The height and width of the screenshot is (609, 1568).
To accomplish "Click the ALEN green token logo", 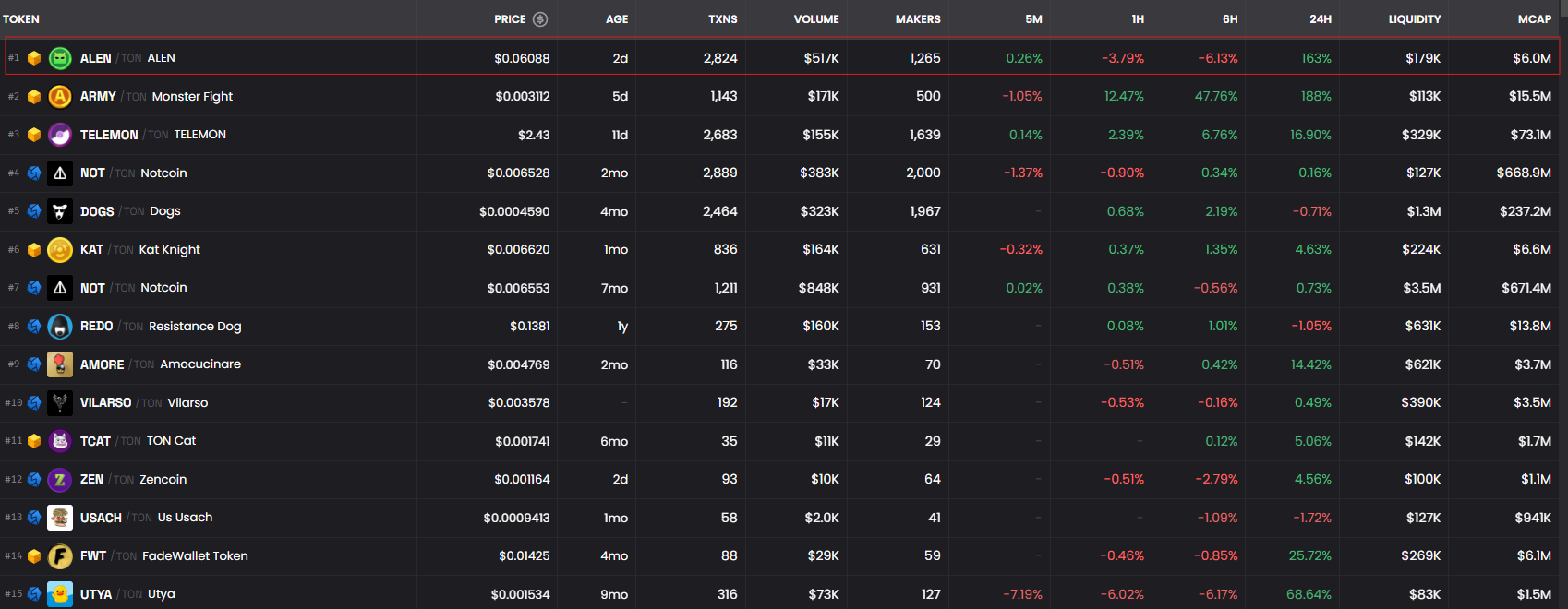I will tap(60, 58).
